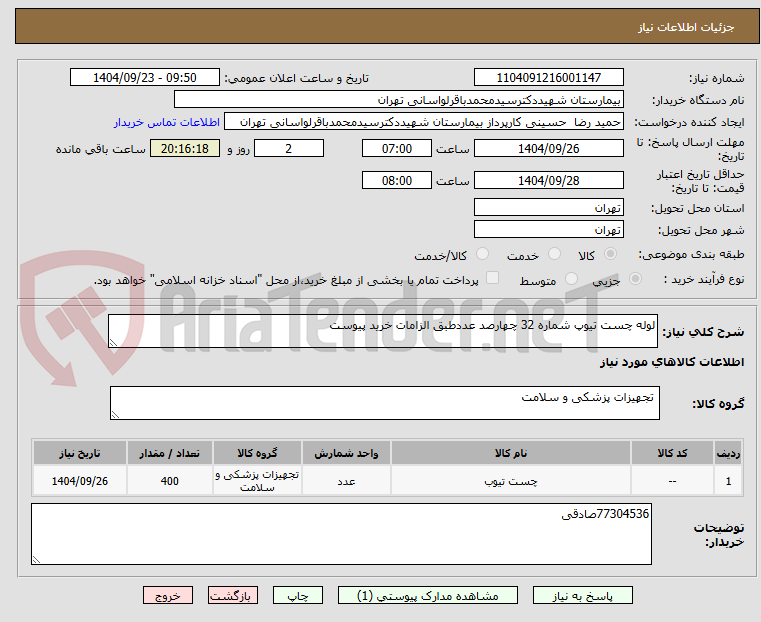761x622 pixels.
Task: Click the unit cell عدد
Action: click(x=346, y=481)
